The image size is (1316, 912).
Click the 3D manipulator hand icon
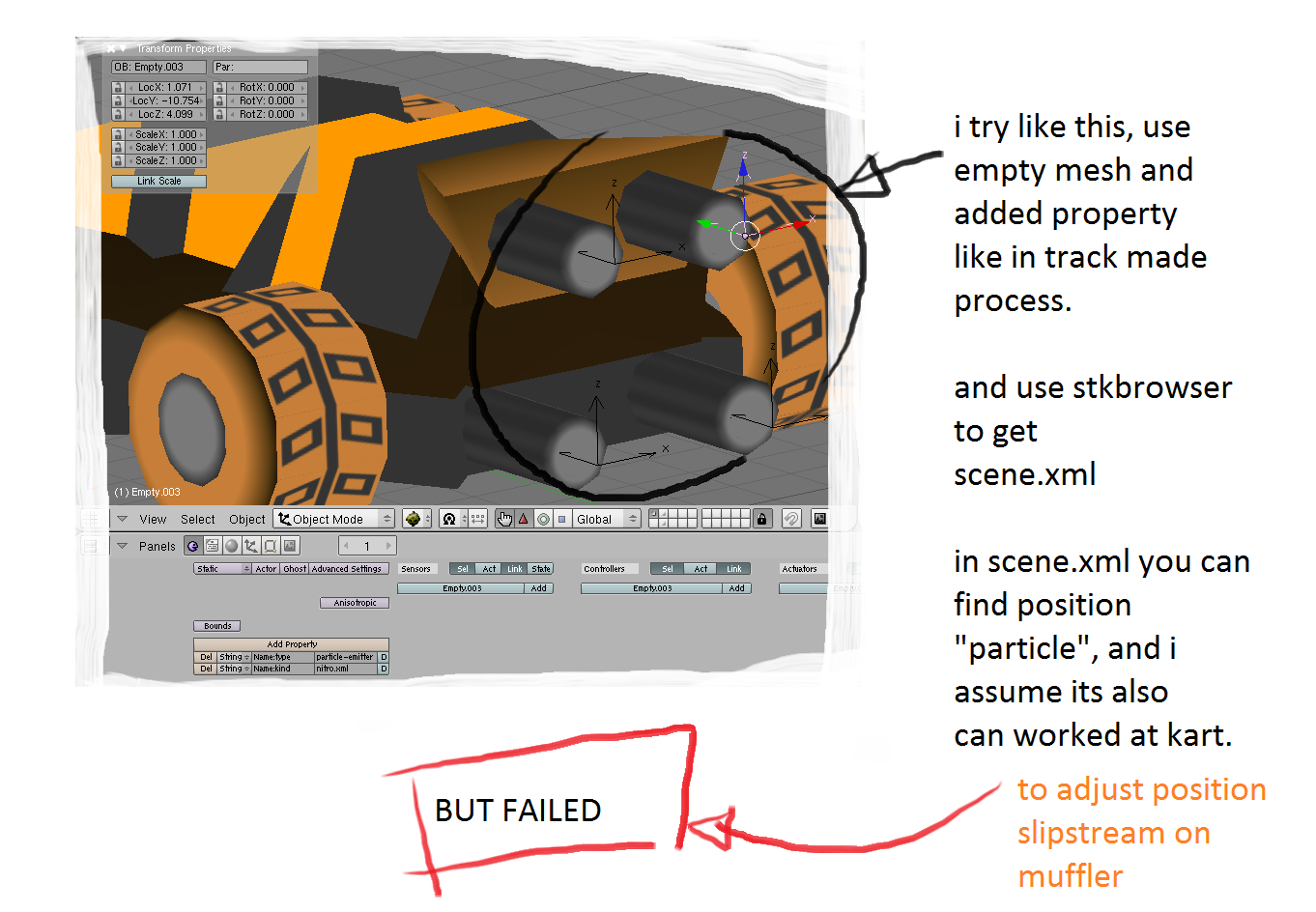(x=504, y=519)
